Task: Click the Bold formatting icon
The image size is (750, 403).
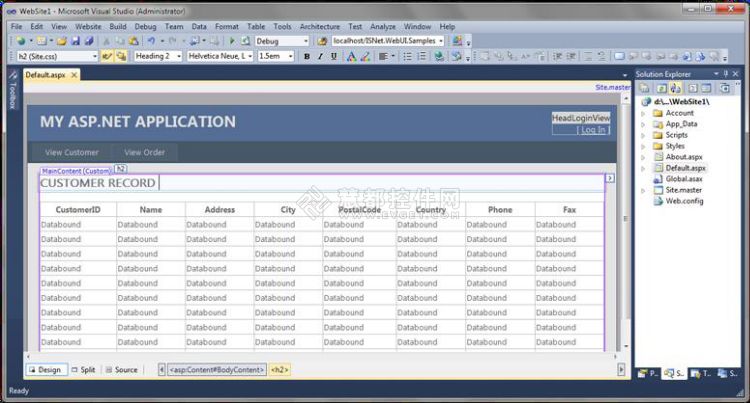Action: pos(307,56)
